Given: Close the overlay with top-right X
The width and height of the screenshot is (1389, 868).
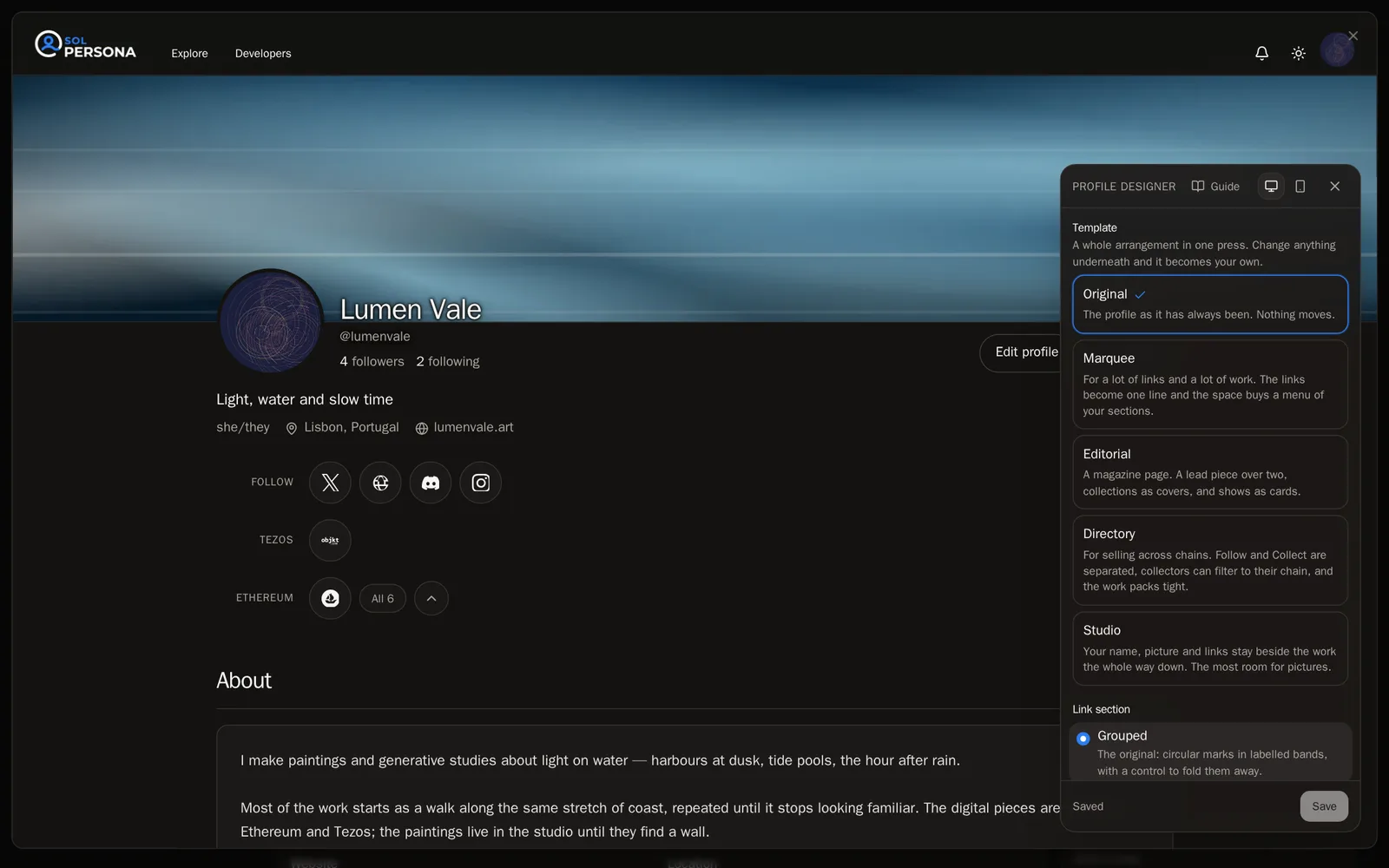Looking at the screenshot, I should coord(1353,36).
